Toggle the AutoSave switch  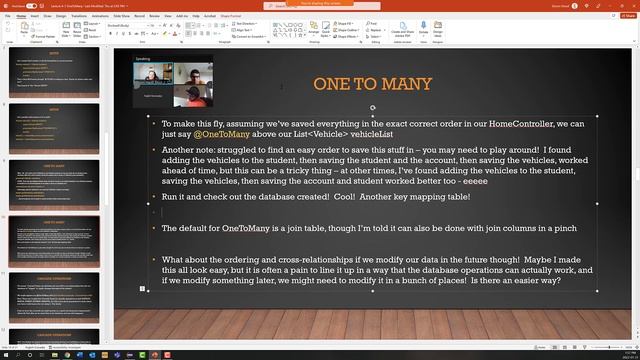tap(31, 6)
